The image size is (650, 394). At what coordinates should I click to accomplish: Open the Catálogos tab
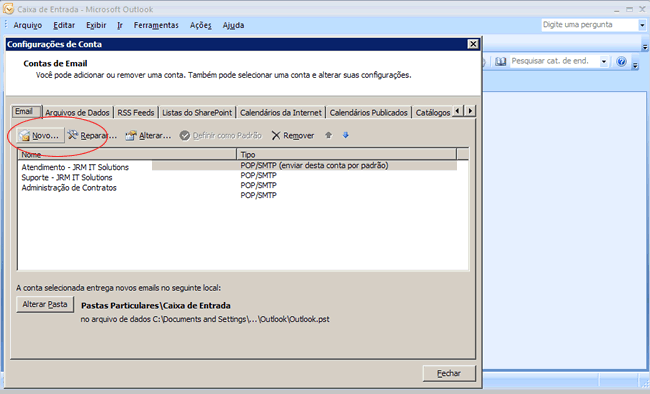coord(432,112)
